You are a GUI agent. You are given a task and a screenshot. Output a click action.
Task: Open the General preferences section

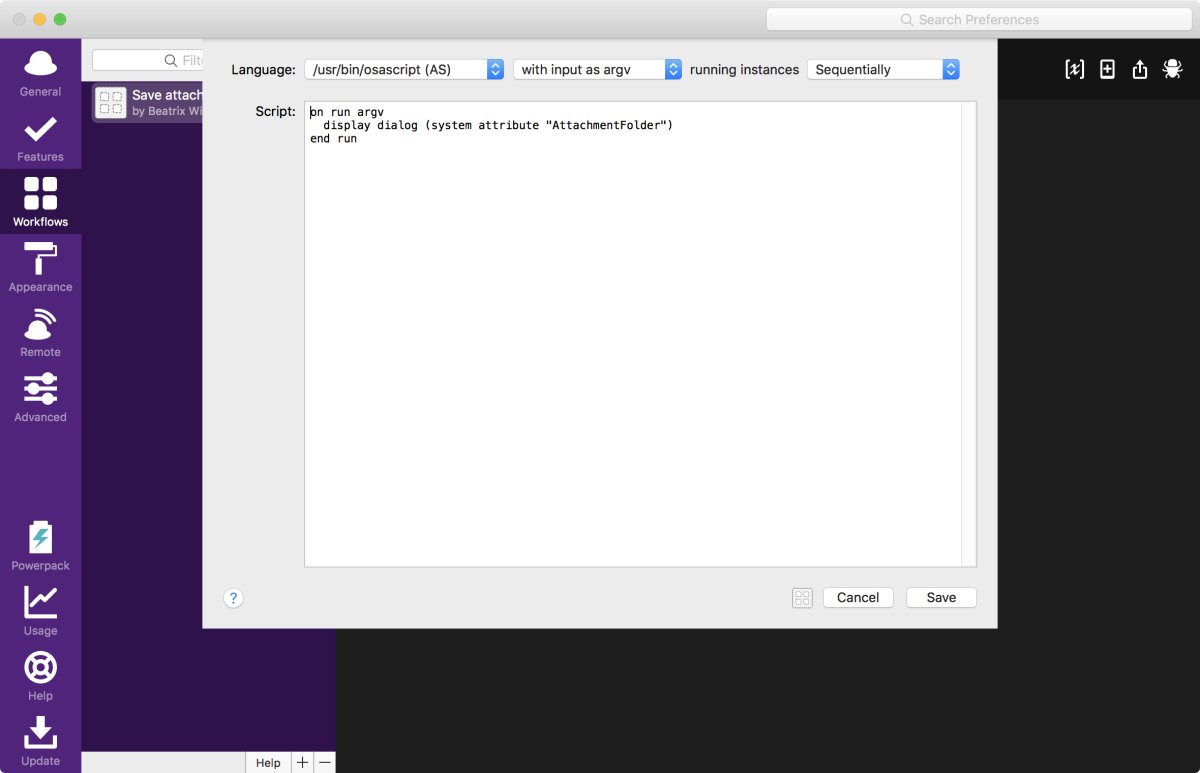click(x=40, y=72)
